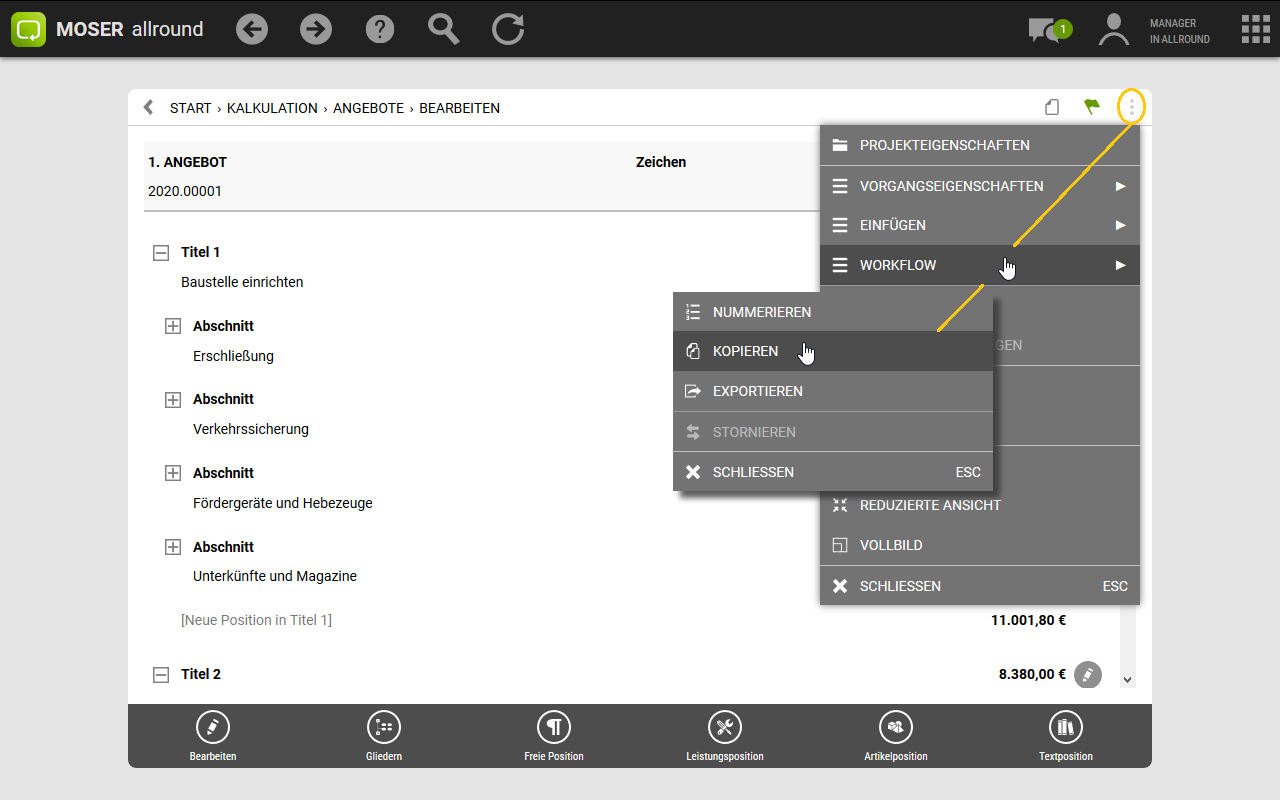Viewport: 1280px width, 800px height.
Task: Click the scrollbar down arrow
Action: [x=1128, y=680]
